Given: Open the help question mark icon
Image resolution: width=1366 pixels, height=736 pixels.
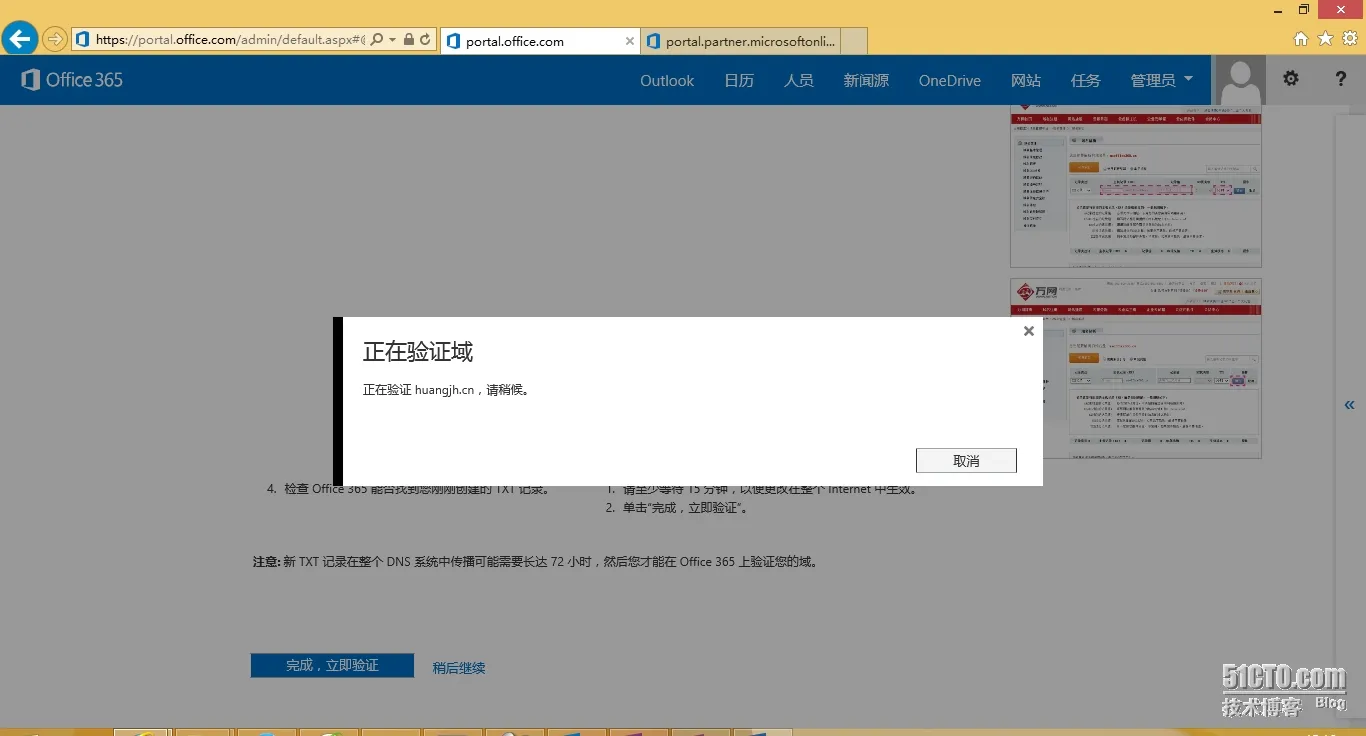Looking at the screenshot, I should click(x=1341, y=78).
